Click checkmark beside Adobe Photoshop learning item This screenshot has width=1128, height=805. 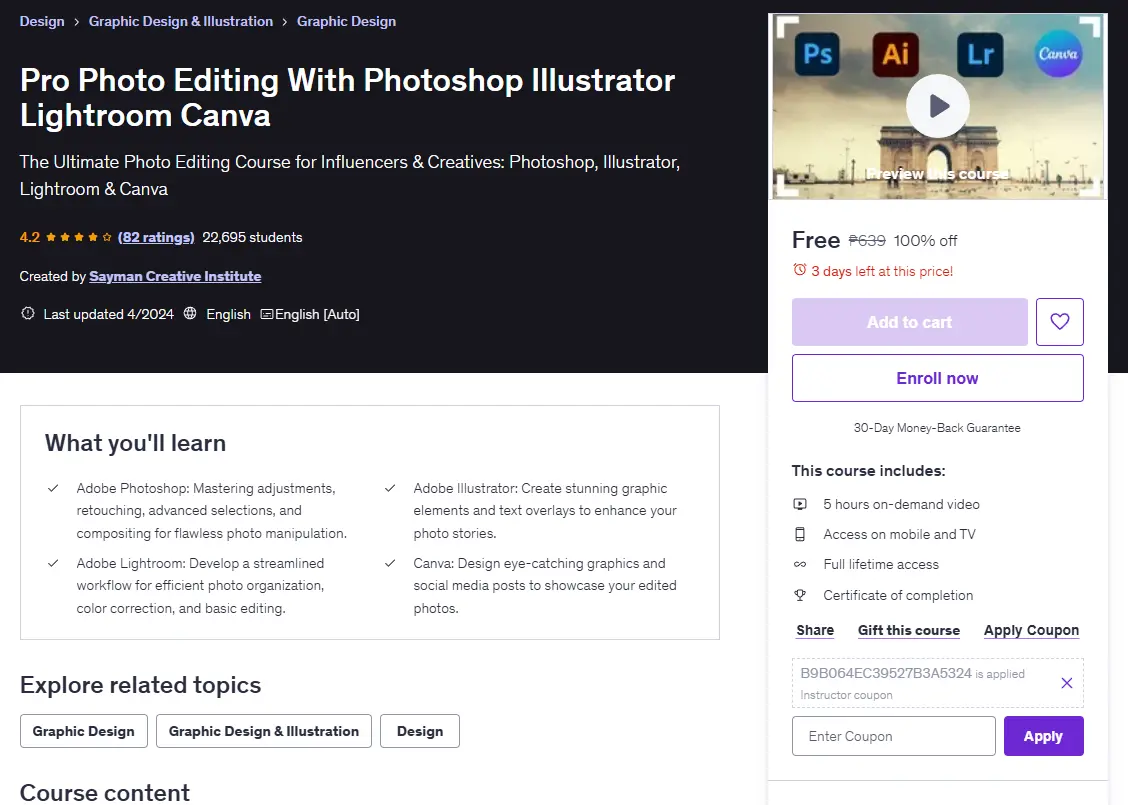click(x=53, y=488)
